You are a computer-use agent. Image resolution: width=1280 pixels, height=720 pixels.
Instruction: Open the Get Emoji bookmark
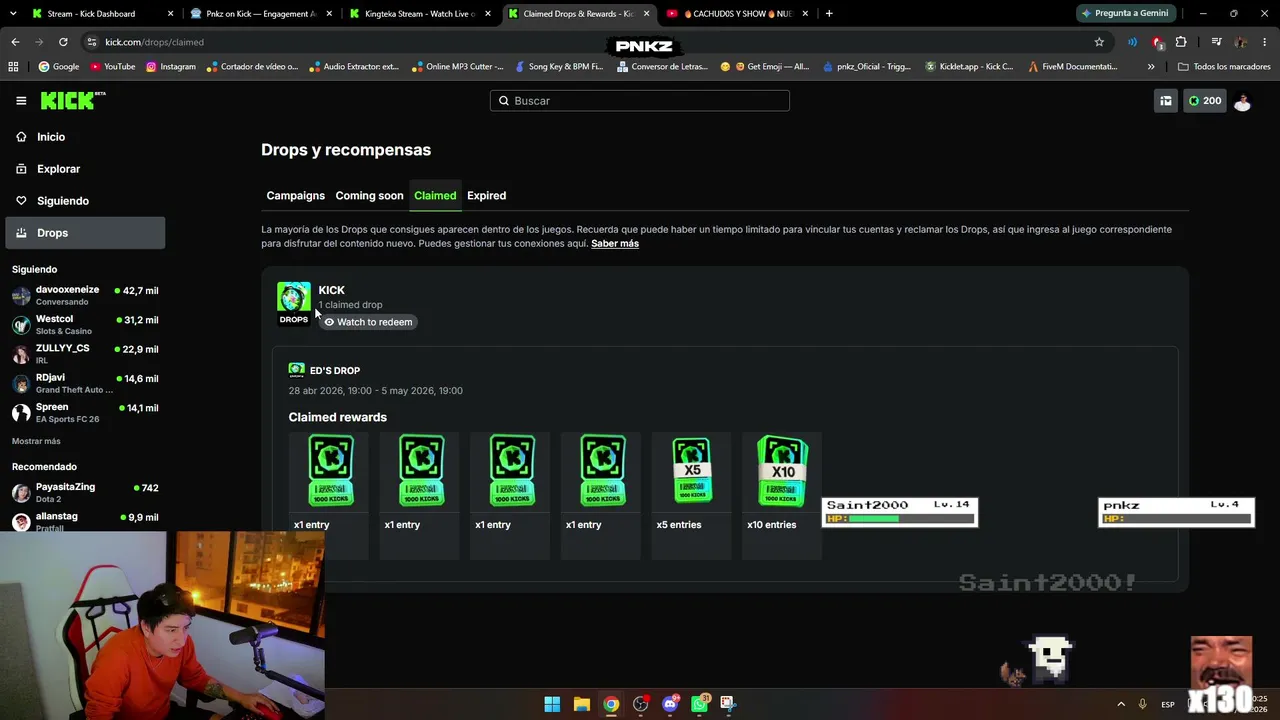click(x=765, y=67)
